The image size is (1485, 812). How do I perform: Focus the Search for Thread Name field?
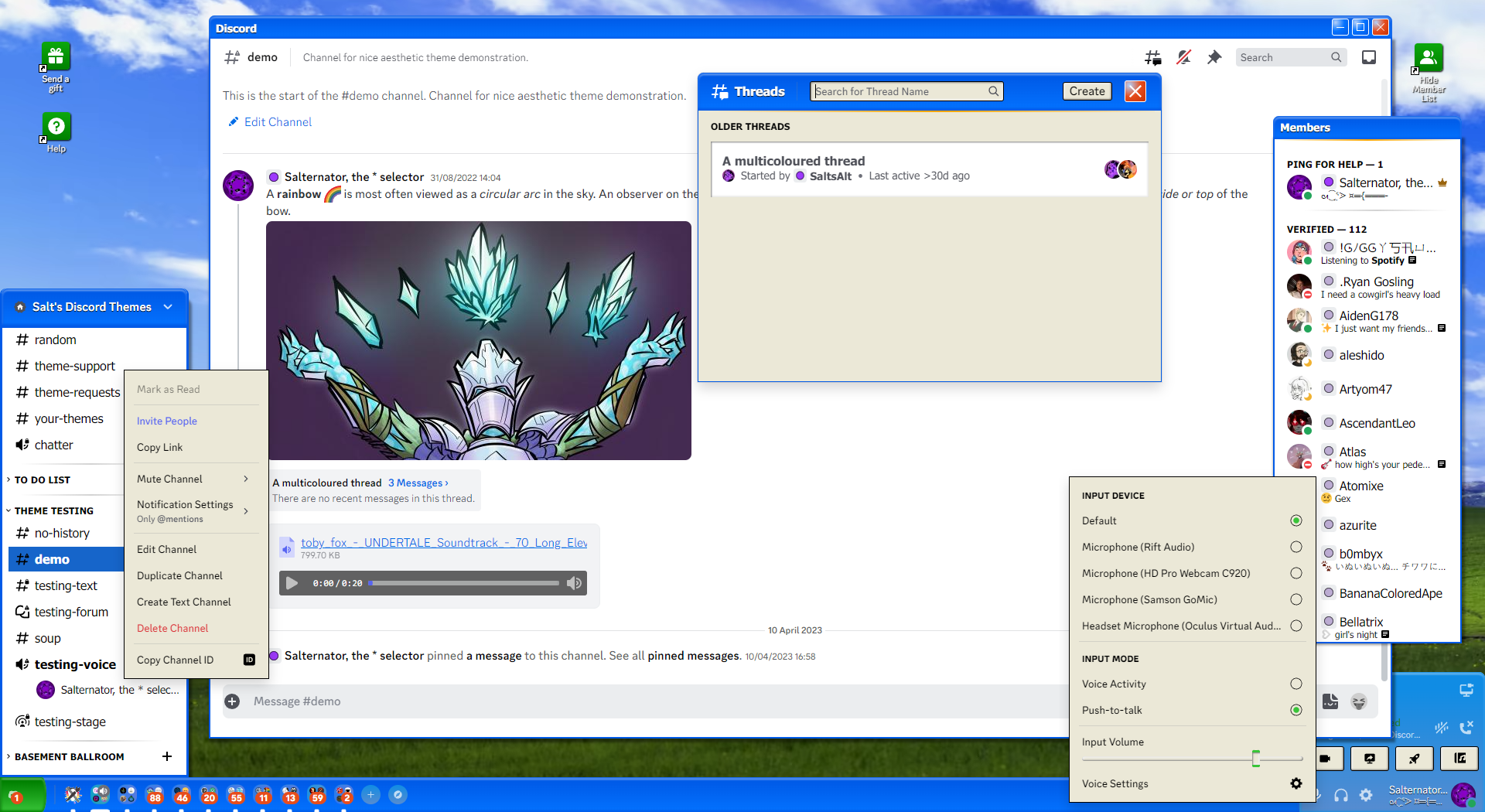(906, 91)
